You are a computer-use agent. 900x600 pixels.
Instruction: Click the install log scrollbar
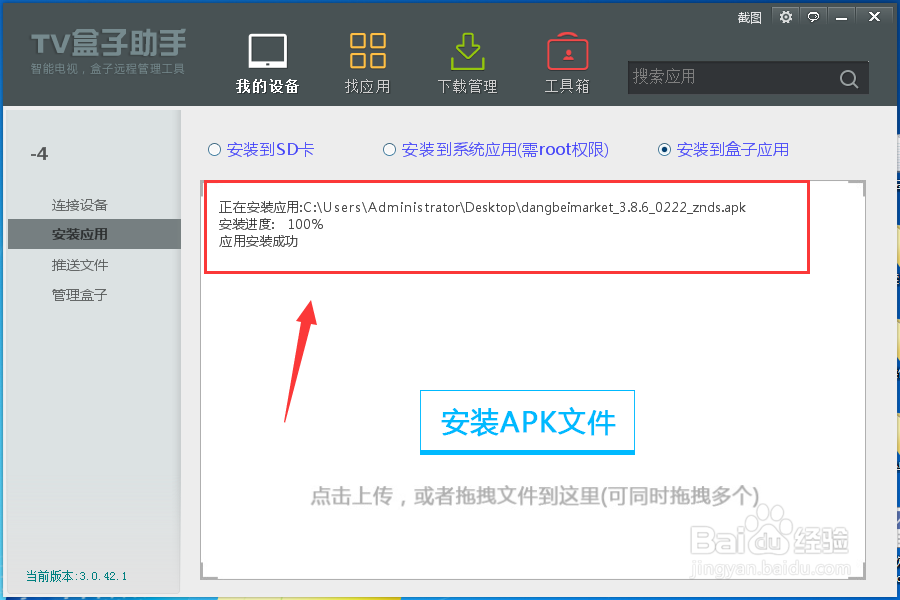coord(860,190)
